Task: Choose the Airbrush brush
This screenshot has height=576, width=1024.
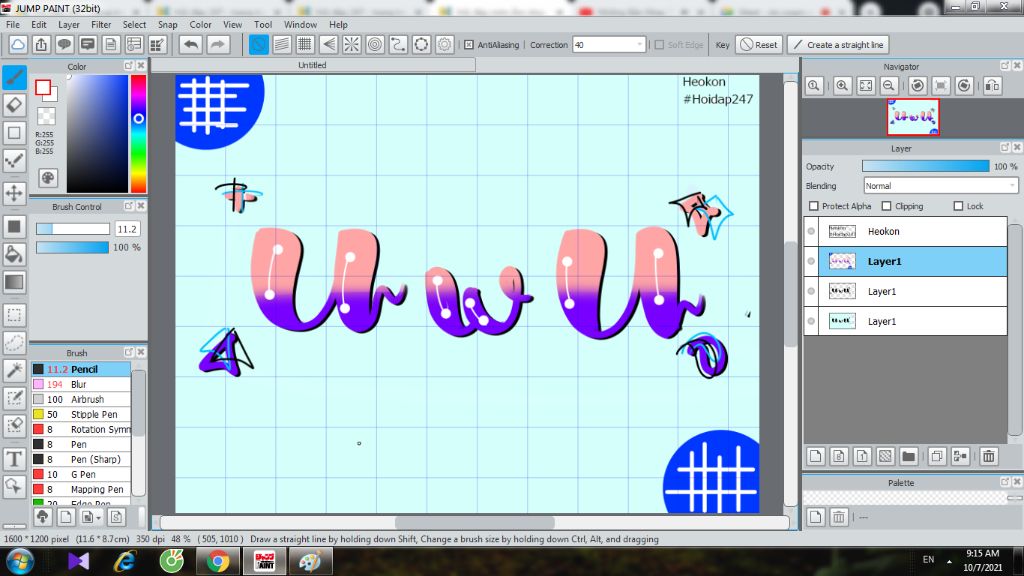Action: click(81, 399)
